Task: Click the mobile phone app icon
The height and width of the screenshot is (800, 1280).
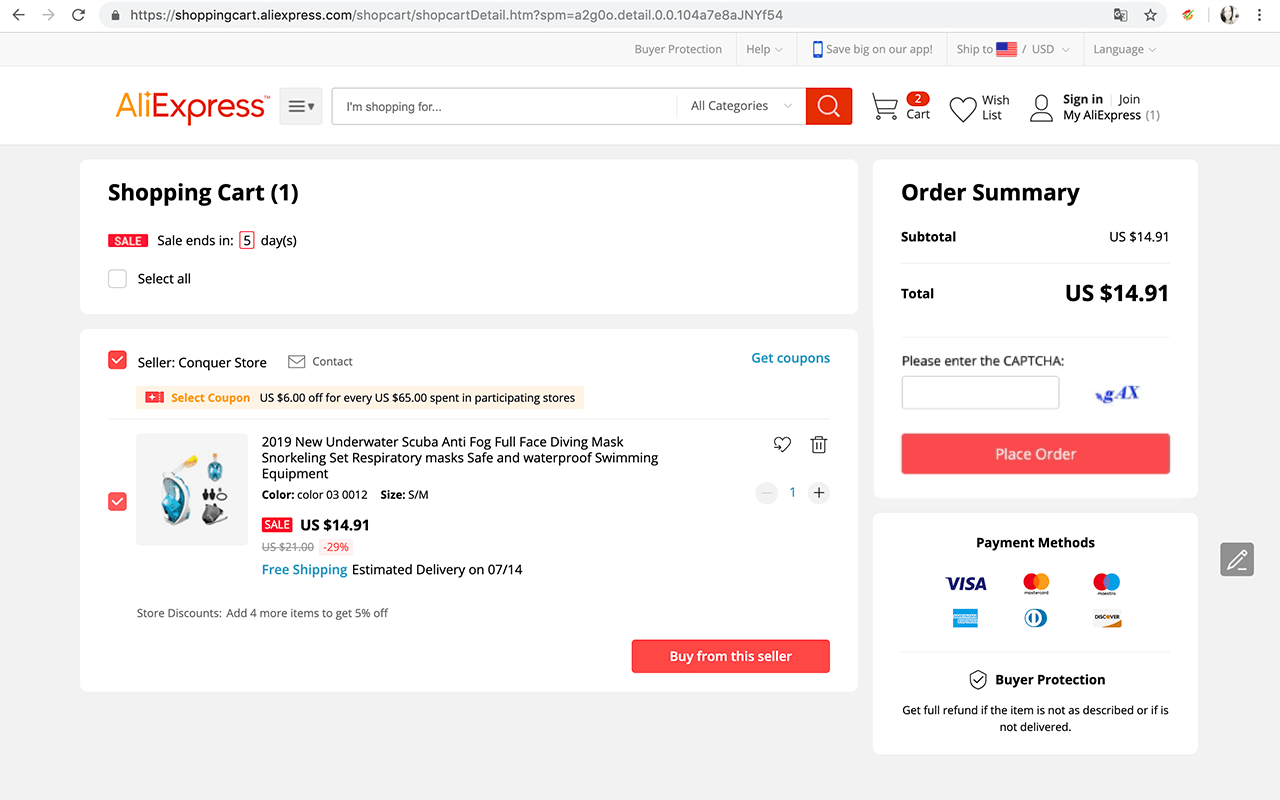Action: click(818, 49)
